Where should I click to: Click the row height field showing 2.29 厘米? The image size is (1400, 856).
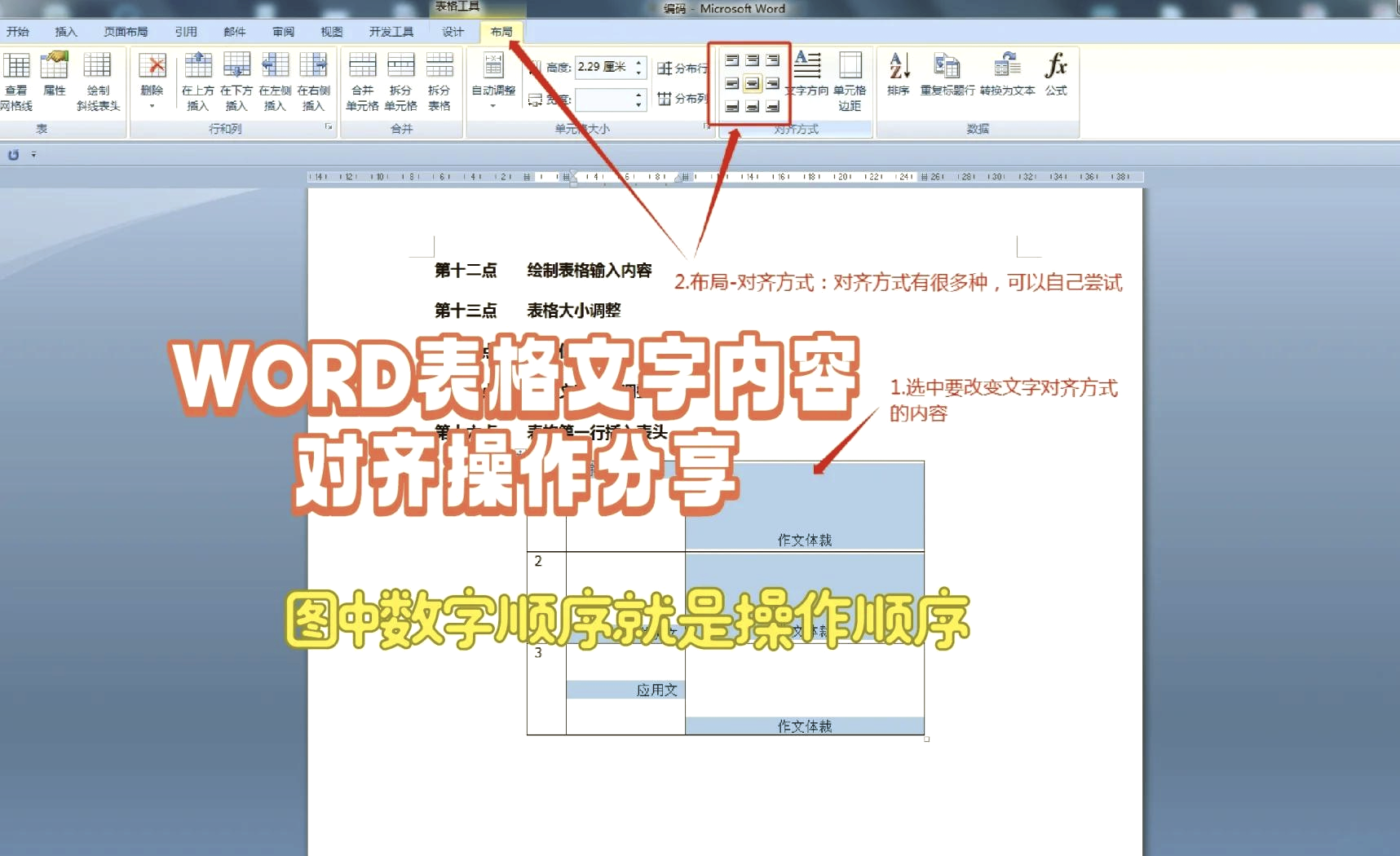pyautogui.click(x=603, y=67)
